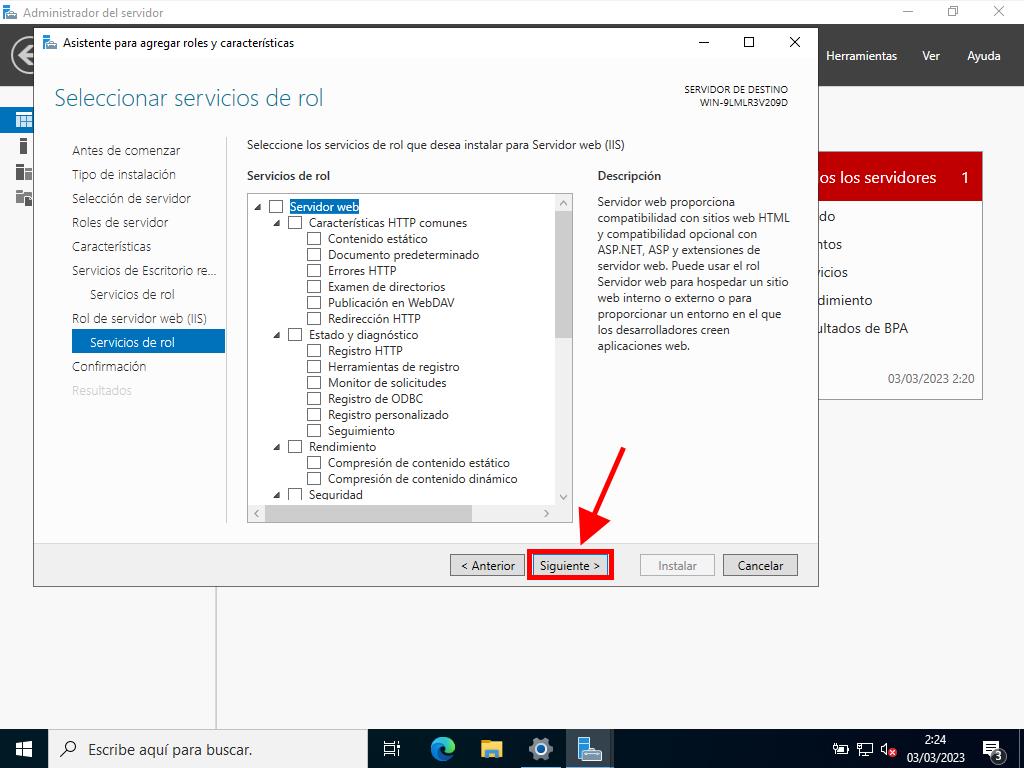Open Task View on the taskbar

tap(392, 748)
